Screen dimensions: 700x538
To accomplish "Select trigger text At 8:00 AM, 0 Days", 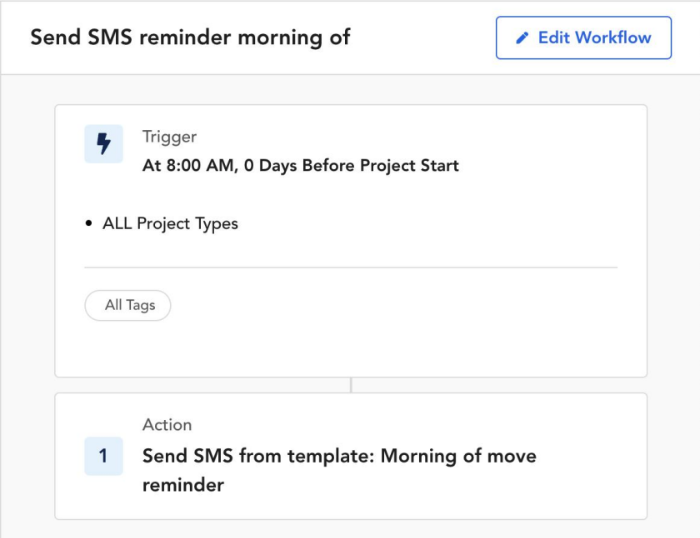I will 220,166.
